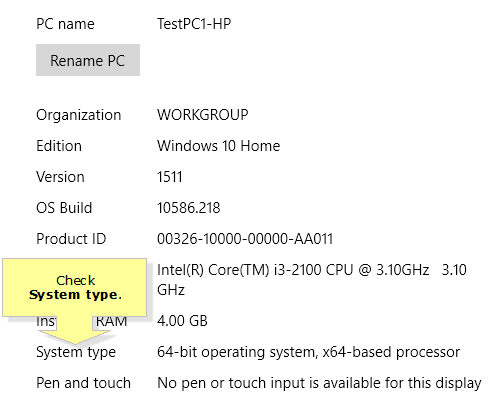Click the 00326-10000-00000-AA011 product ID
The width and height of the screenshot is (504, 400).
(245, 239)
